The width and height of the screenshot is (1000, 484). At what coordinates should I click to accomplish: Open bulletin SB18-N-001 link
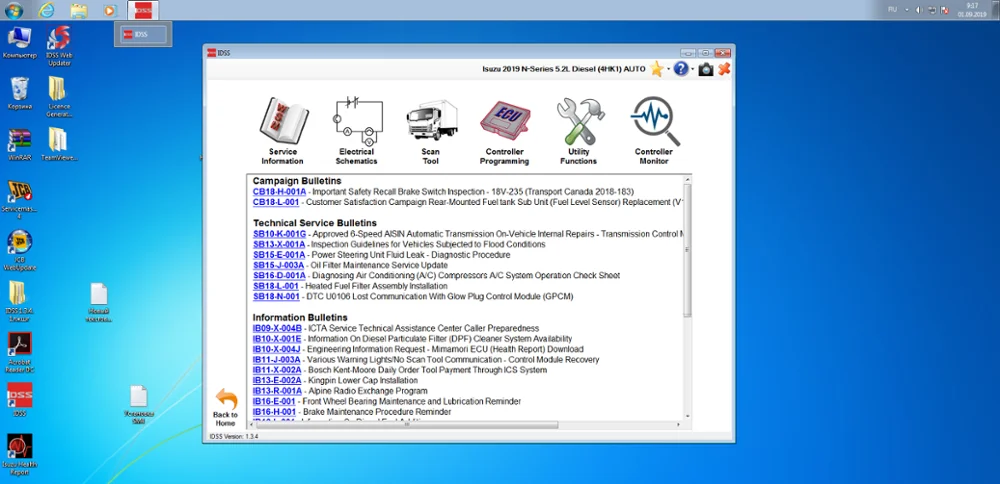pos(276,297)
